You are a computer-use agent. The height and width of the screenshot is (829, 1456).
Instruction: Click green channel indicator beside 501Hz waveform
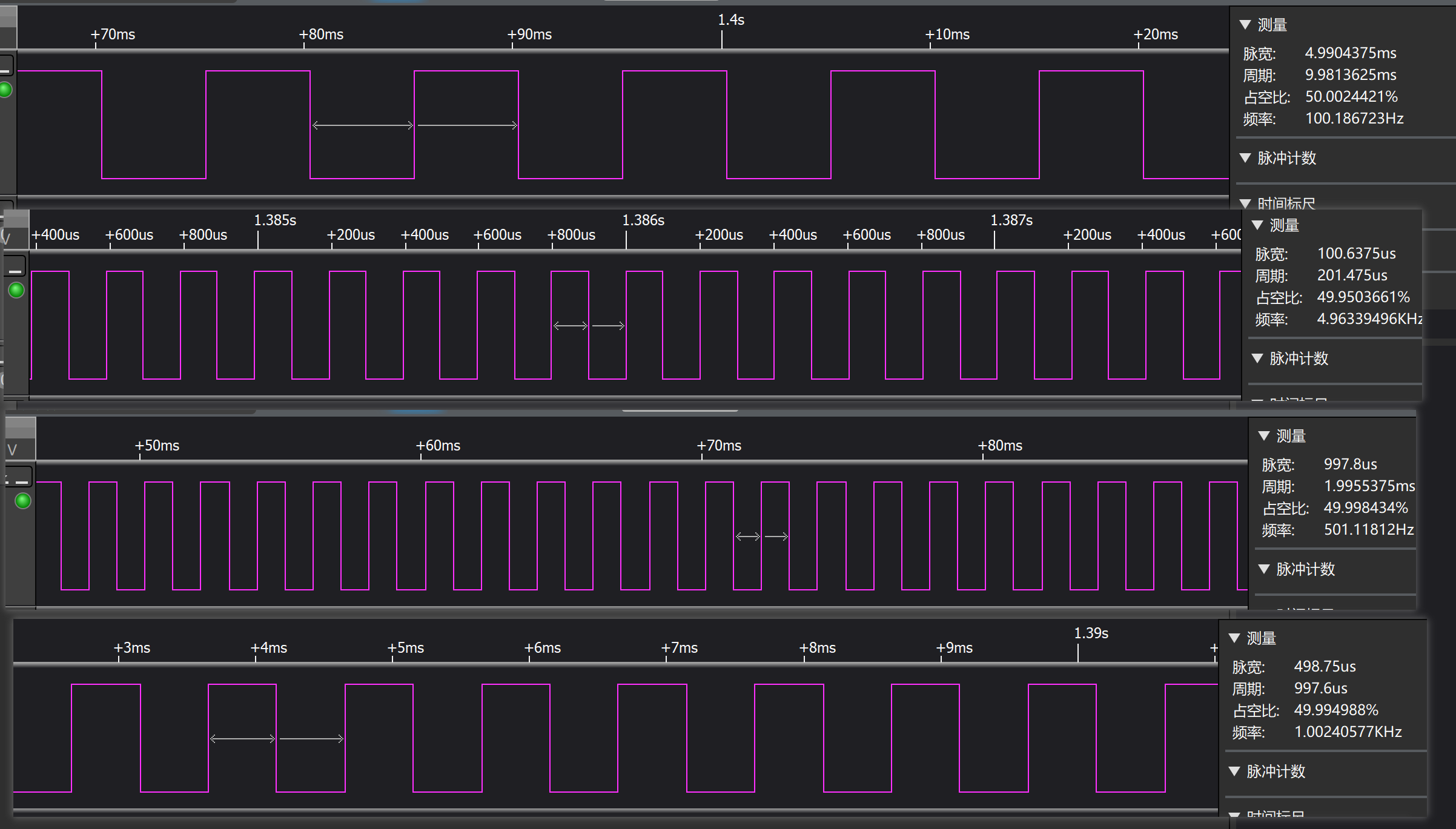pos(23,501)
